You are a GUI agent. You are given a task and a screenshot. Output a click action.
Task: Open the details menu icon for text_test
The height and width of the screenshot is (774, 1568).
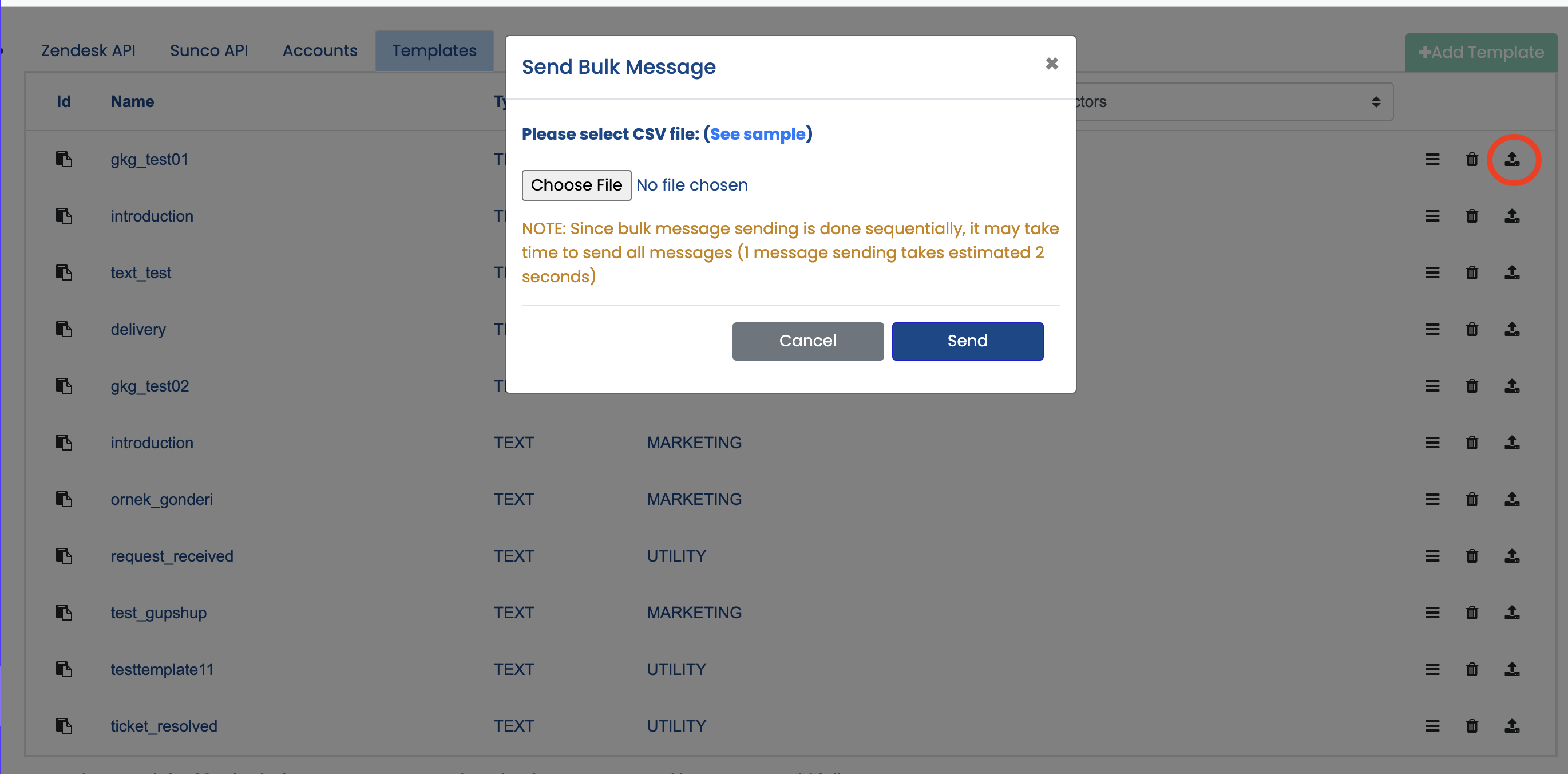[x=1432, y=273]
